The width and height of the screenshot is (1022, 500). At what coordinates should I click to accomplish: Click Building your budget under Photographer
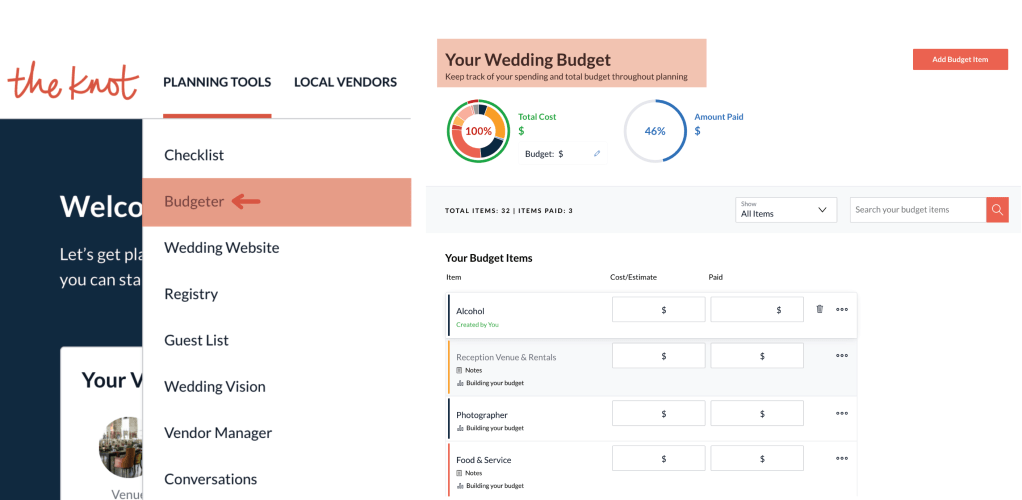coord(490,428)
